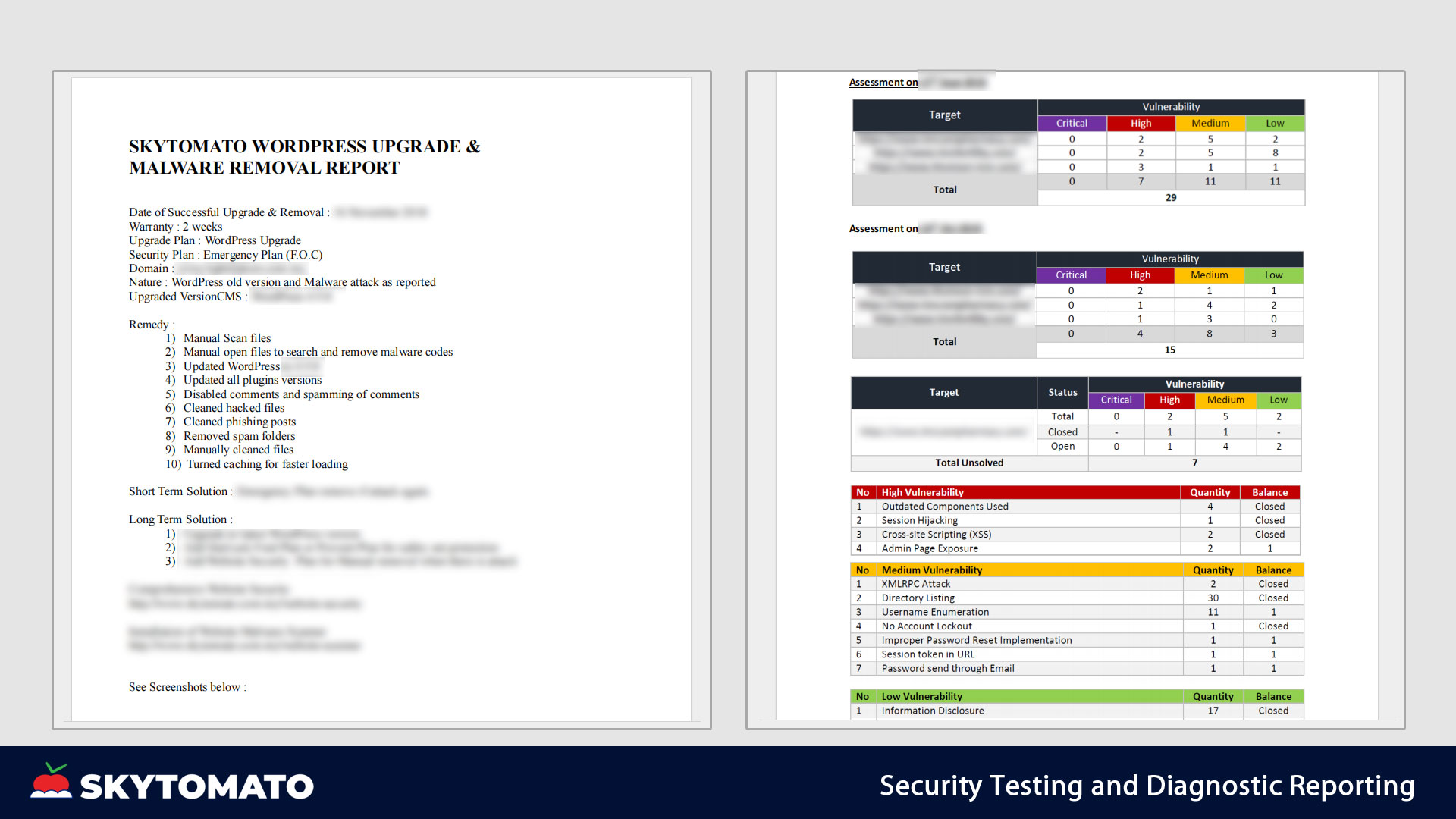1456x819 pixels.
Task: Click the SKYTOMATO brand wordmark
Action: 197,787
